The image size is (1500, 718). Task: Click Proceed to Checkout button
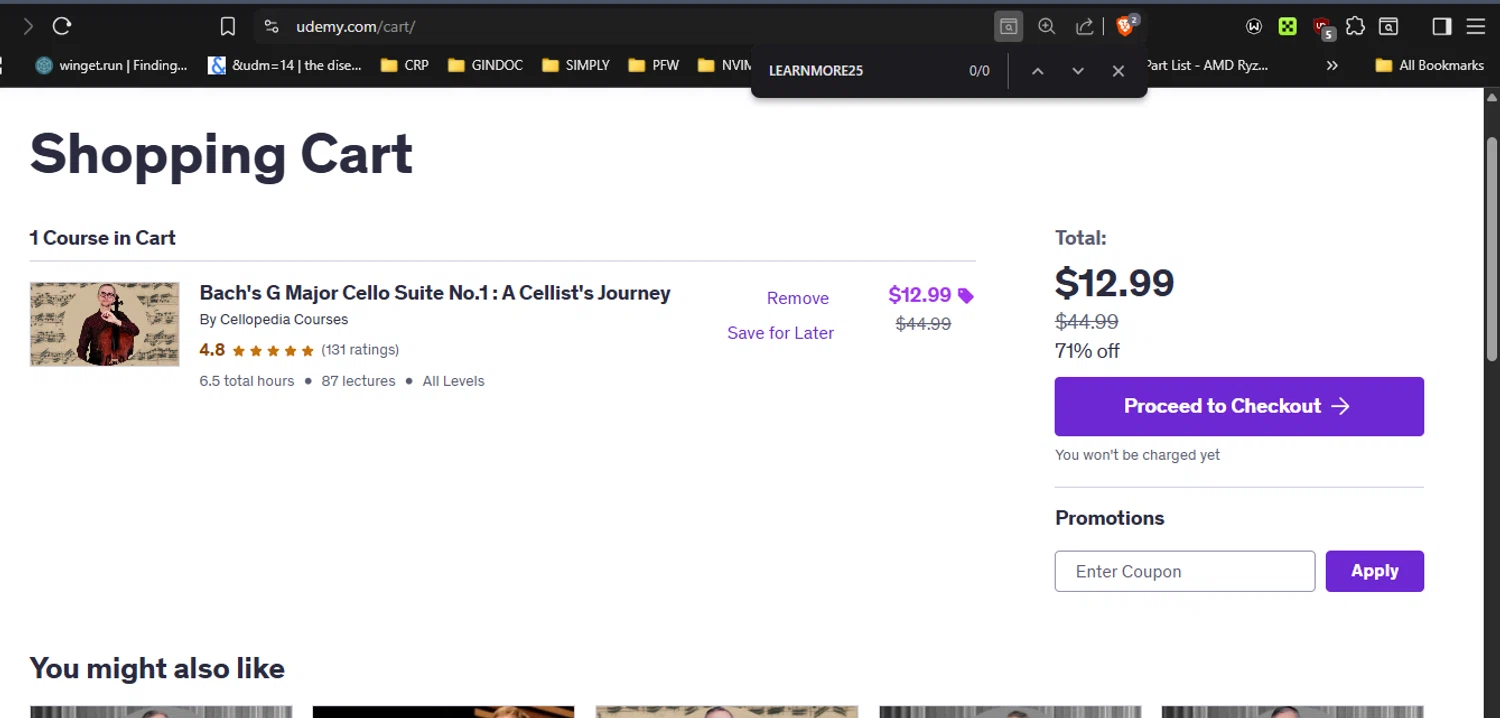point(1239,406)
